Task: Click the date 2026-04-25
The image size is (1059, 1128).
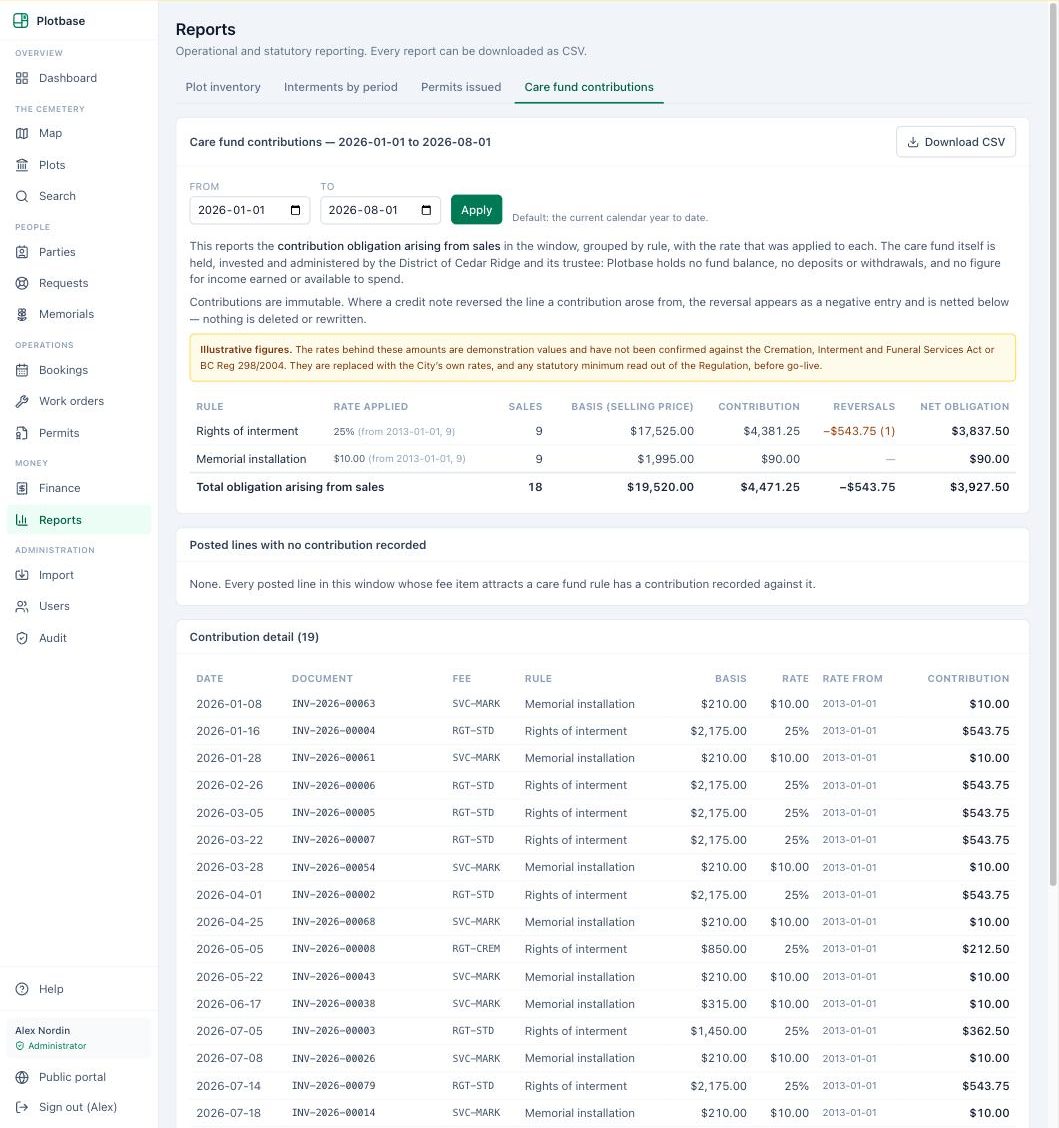Action: [229, 922]
